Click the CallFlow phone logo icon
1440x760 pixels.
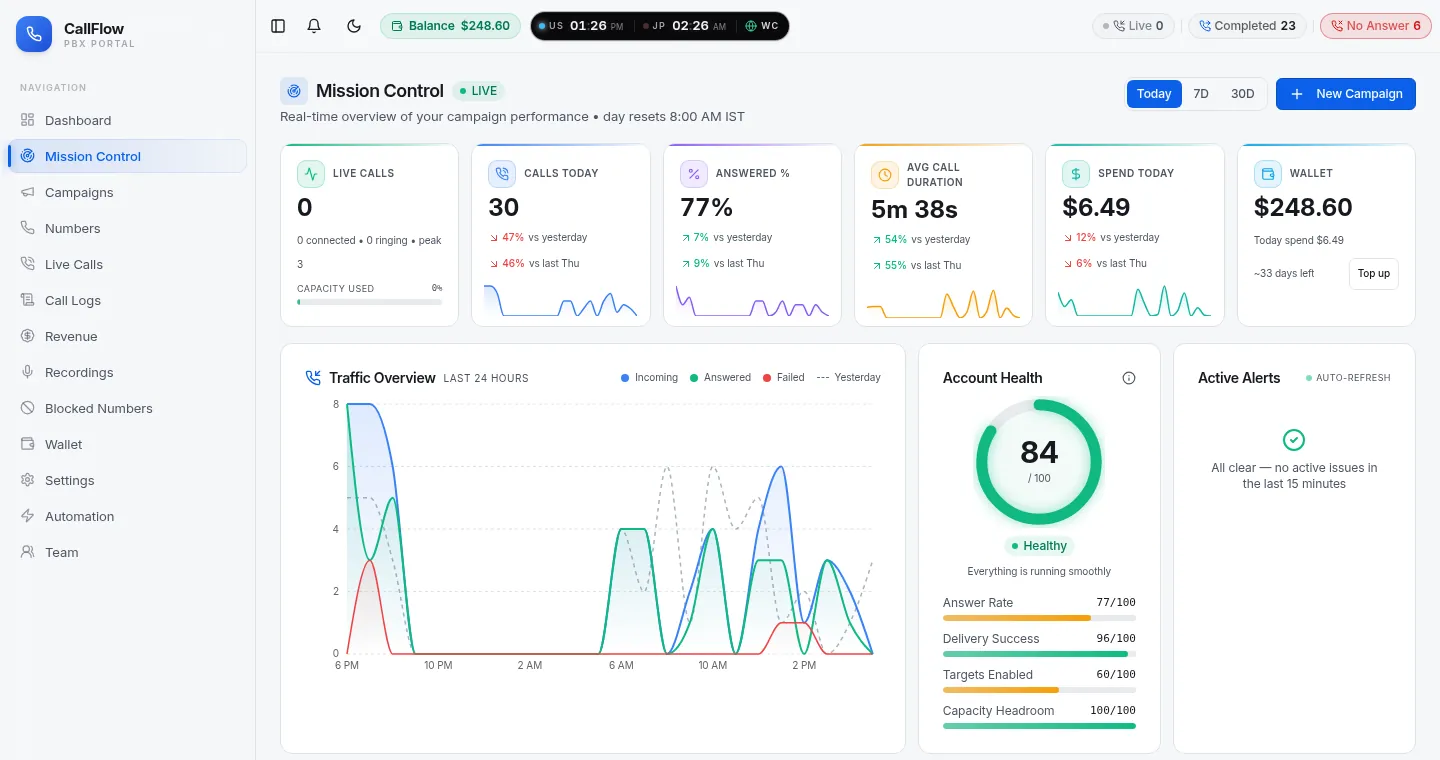(x=34, y=34)
